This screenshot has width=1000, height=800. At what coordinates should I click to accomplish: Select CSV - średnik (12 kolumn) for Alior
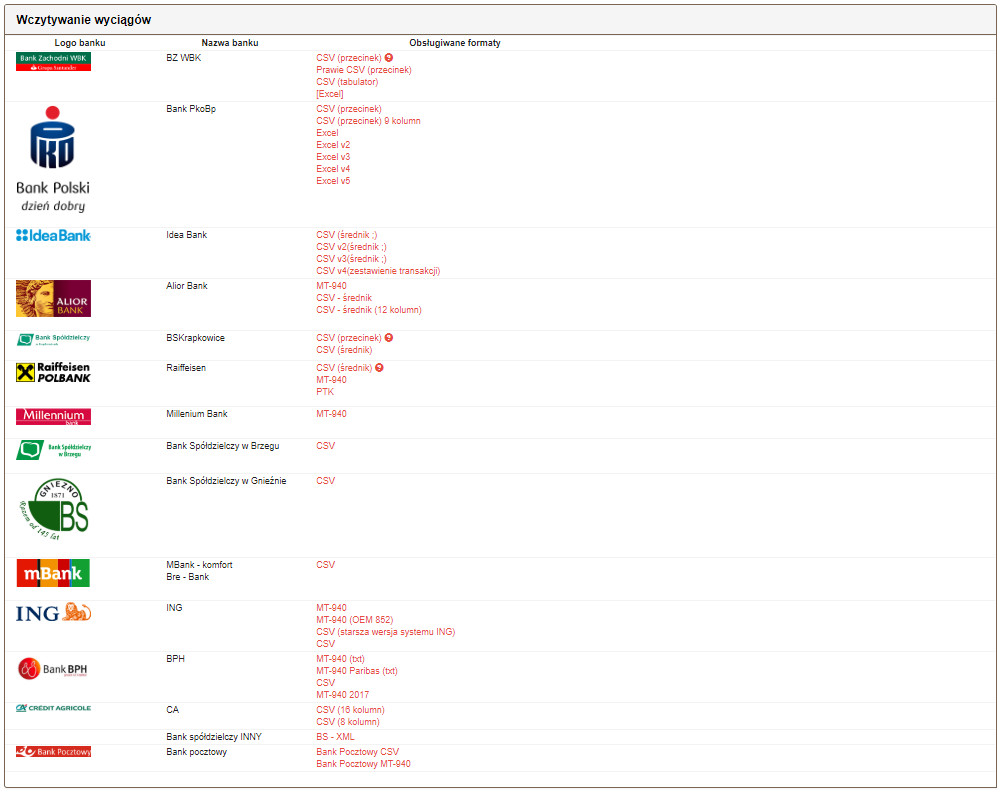(x=369, y=310)
